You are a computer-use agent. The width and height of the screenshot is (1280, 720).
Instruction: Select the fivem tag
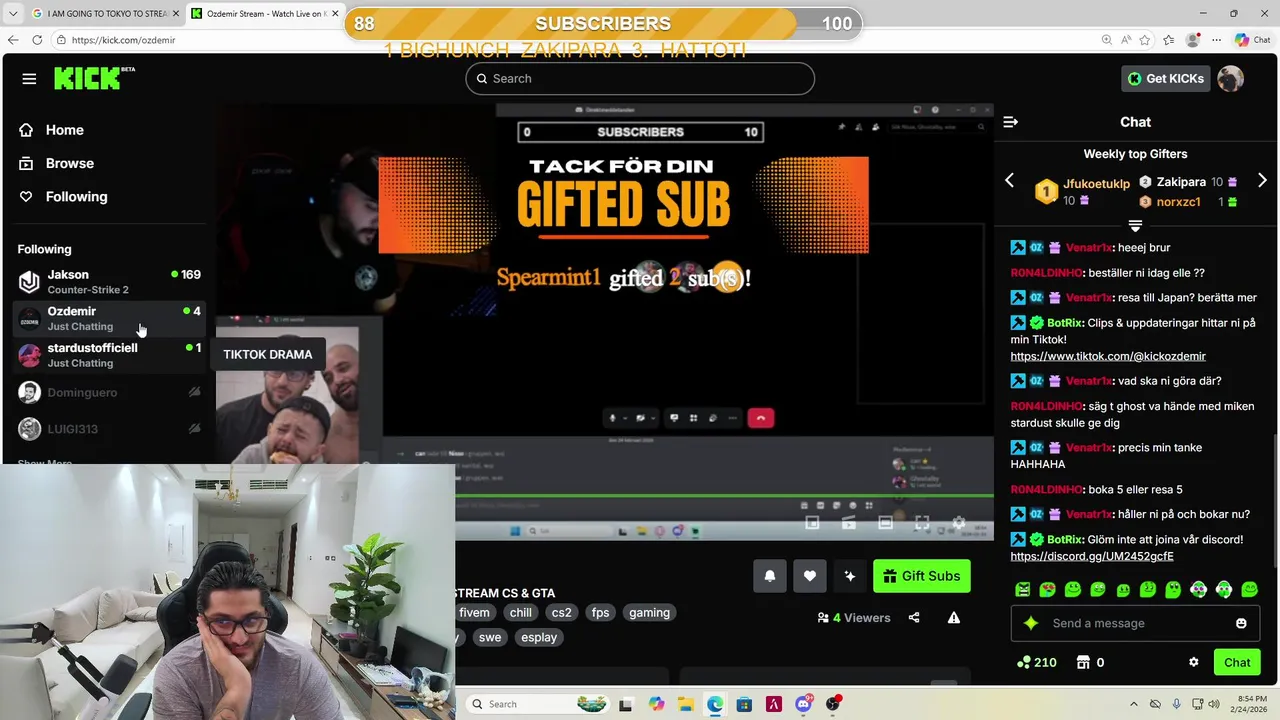pos(474,613)
